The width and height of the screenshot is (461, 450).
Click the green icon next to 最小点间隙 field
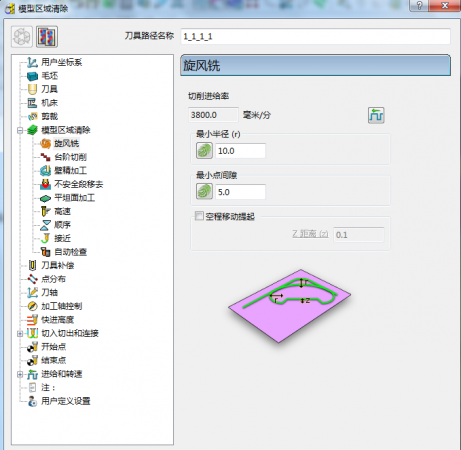click(204, 192)
